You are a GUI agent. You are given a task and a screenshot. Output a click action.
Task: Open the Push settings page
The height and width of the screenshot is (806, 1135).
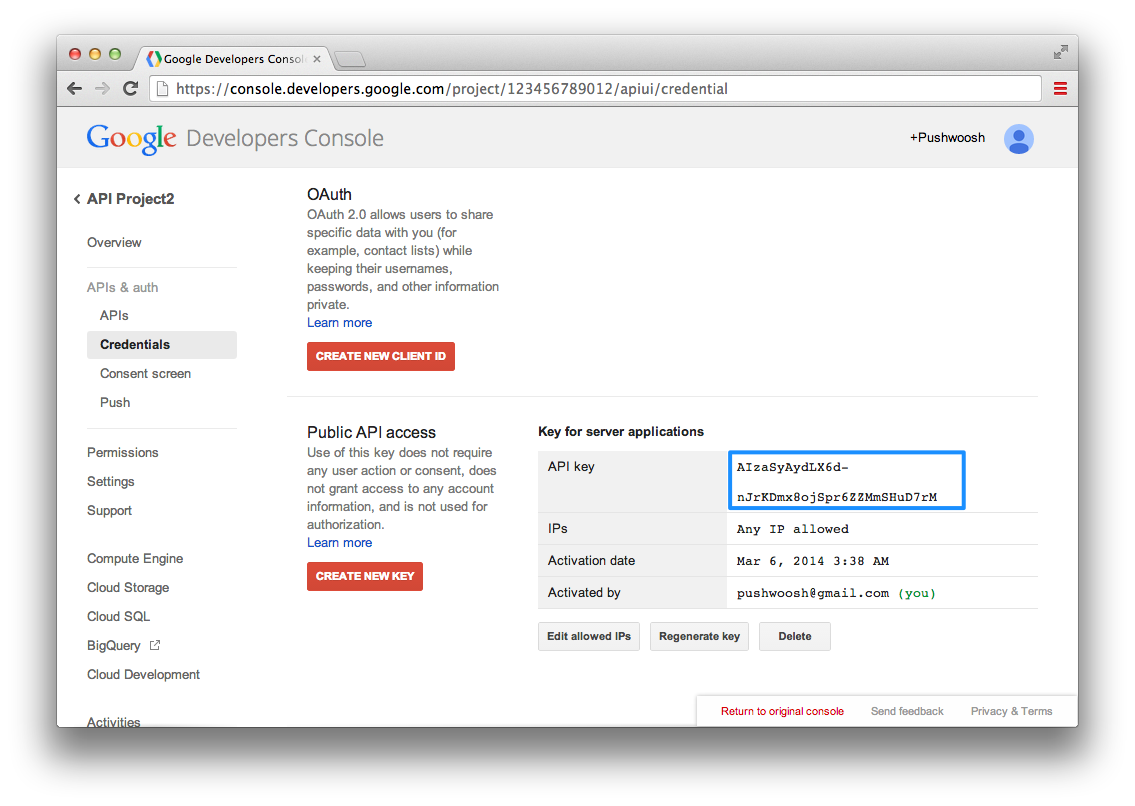pyautogui.click(x=115, y=403)
